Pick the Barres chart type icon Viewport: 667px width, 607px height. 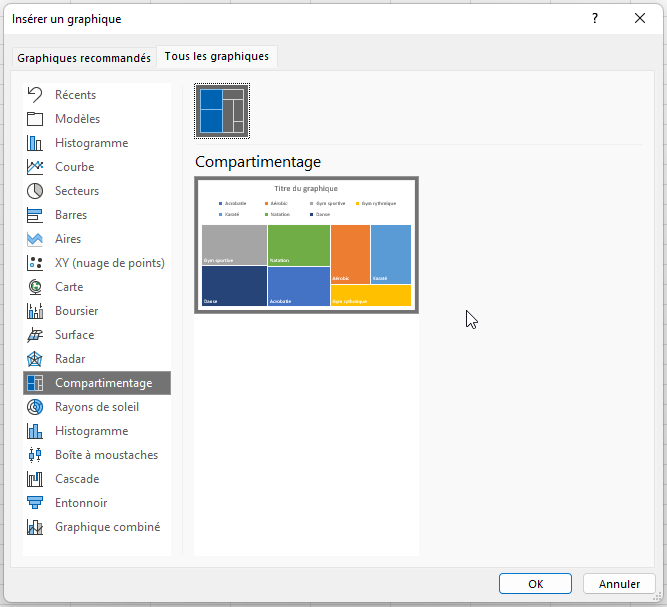[35, 215]
